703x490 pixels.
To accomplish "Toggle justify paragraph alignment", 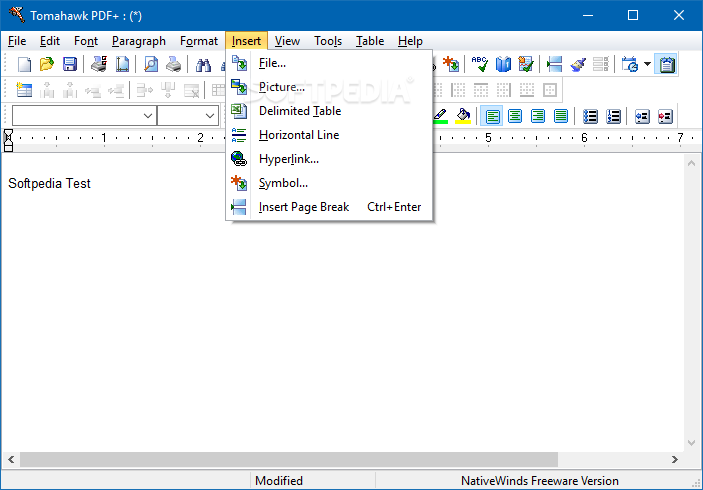I will click(x=560, y=117).
